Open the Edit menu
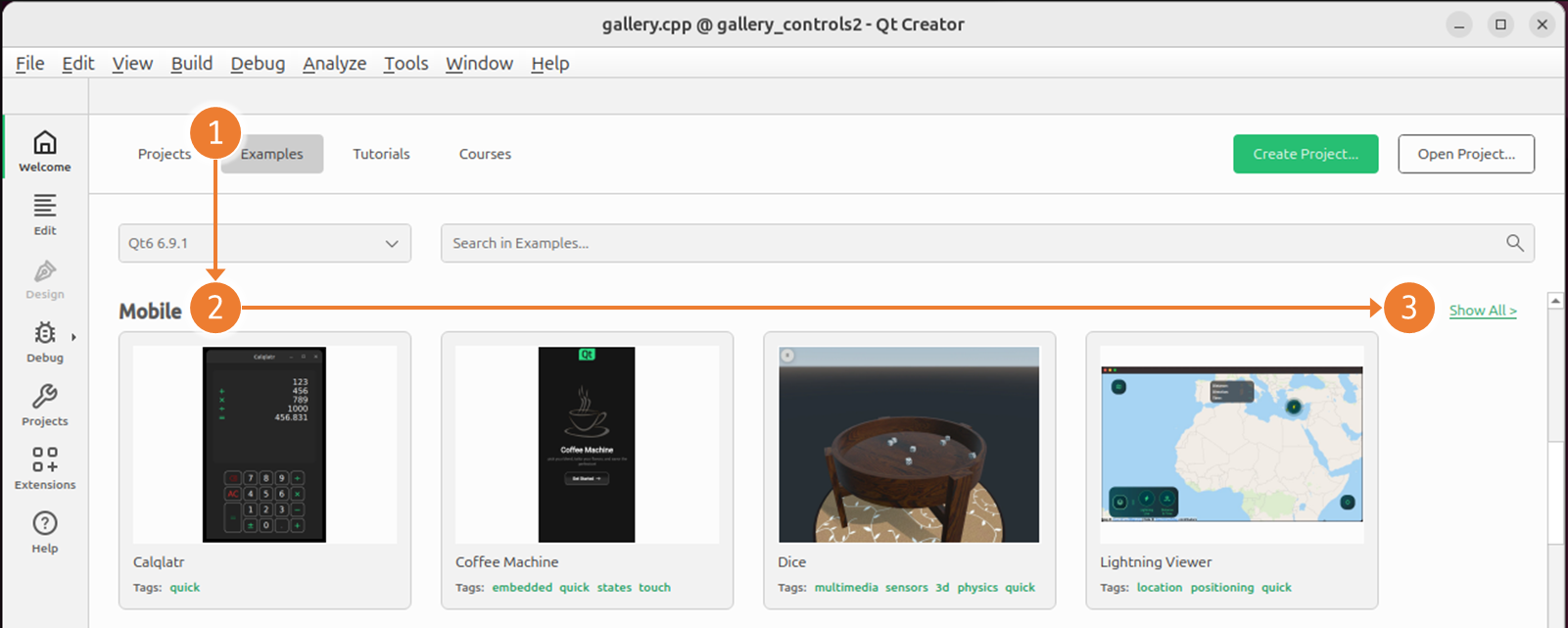The image size is (1568, 628). (78, 64)
